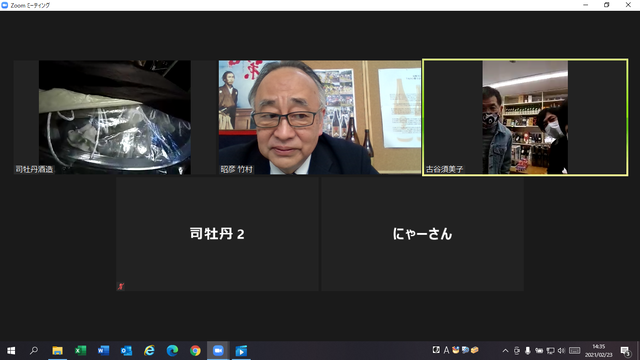Select the 司牡丹酒造 video tile
640x360 pixels.
115,118
